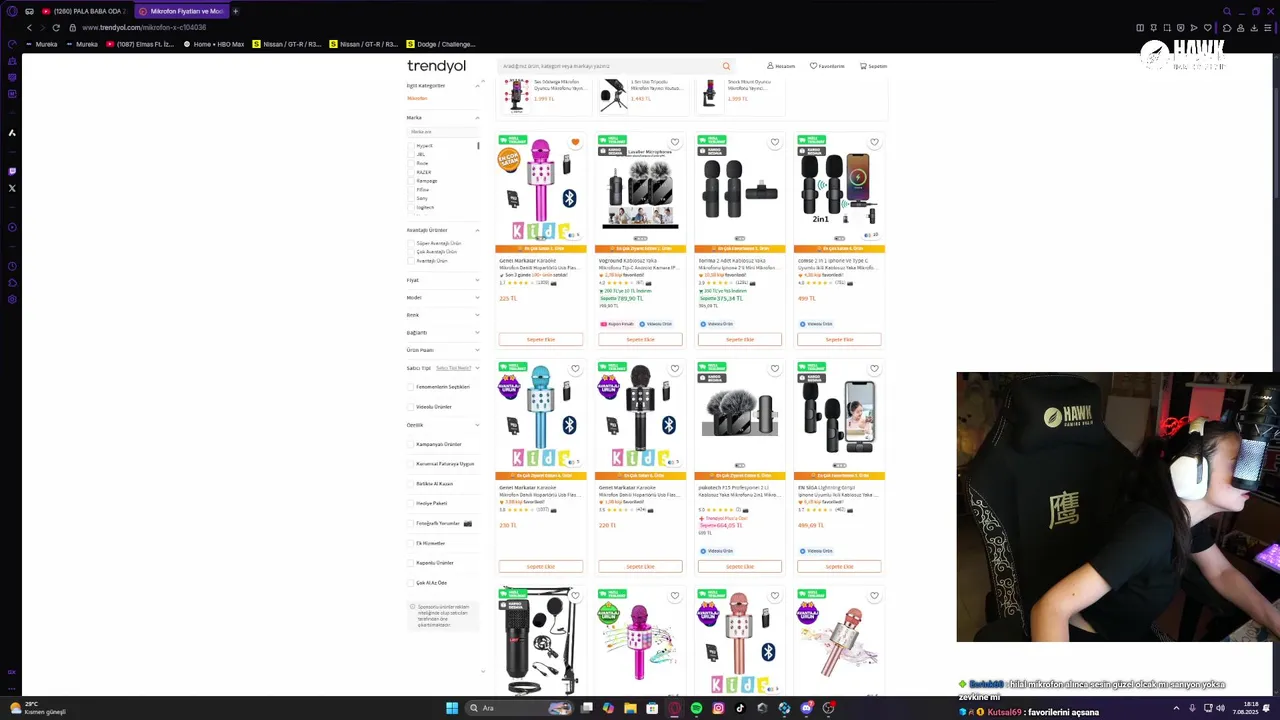Open the black studio microphone kit thumbnail
Image resolution: width=1280 pixels, height=720 pixels.
coord(541,641)
